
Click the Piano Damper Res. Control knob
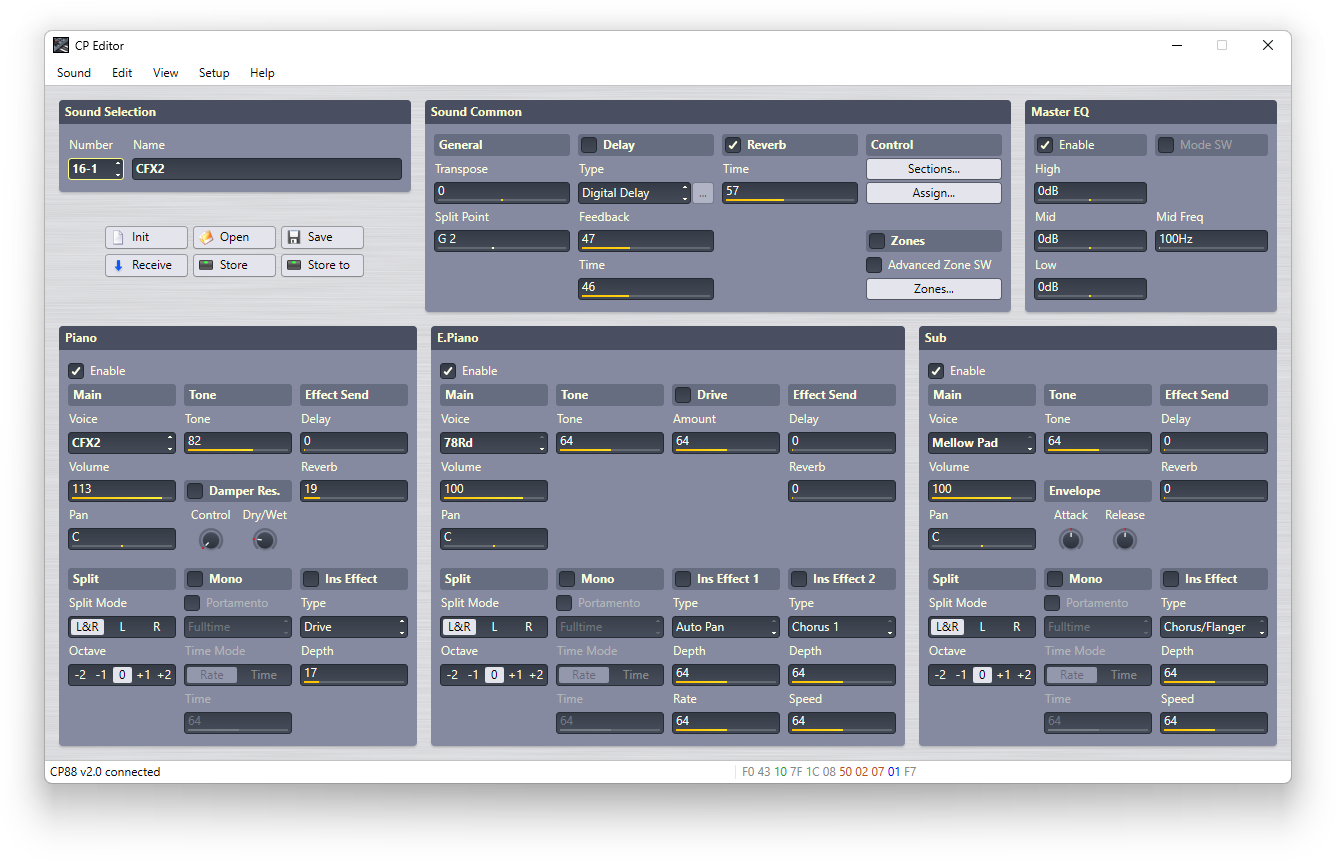point(210,540)
